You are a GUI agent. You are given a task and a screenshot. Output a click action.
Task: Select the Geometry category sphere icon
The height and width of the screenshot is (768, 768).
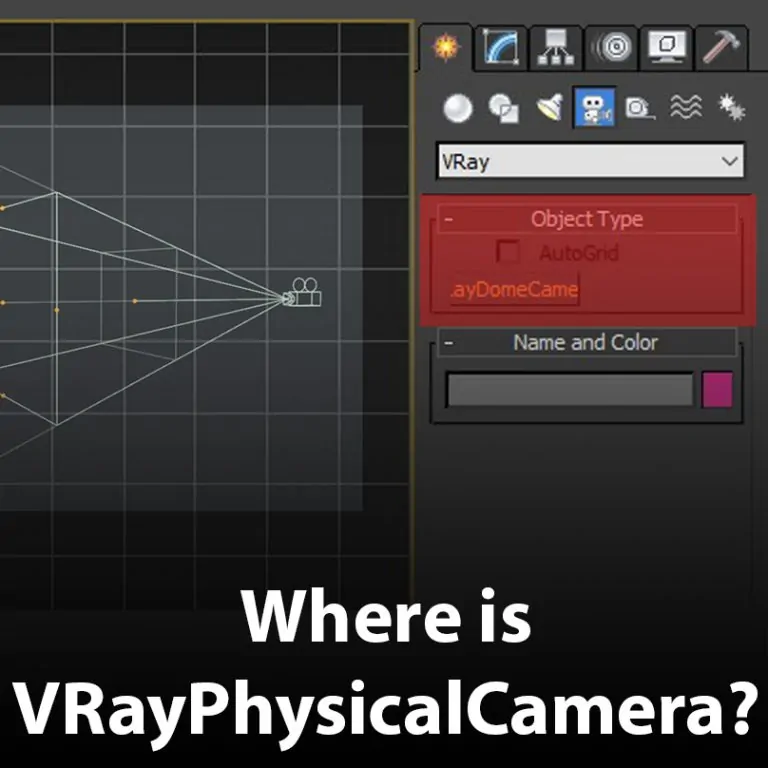[458, 108]
